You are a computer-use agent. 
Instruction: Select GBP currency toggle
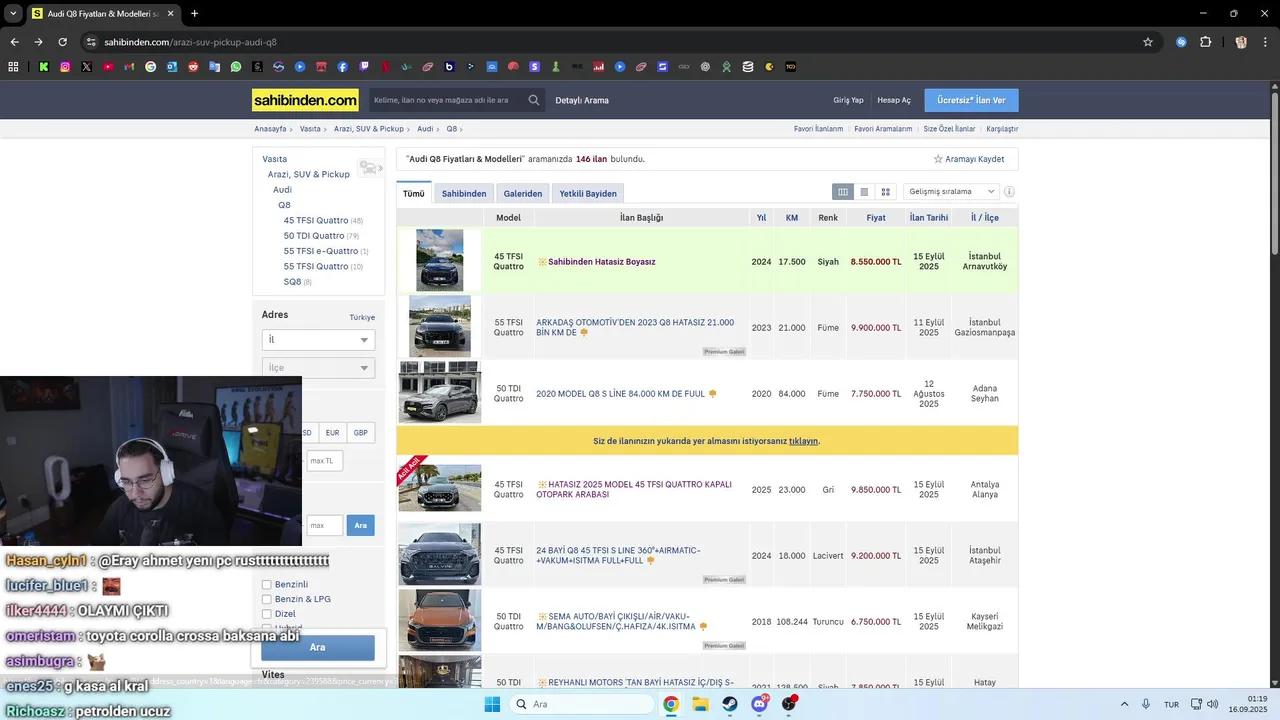pos(361,433)
